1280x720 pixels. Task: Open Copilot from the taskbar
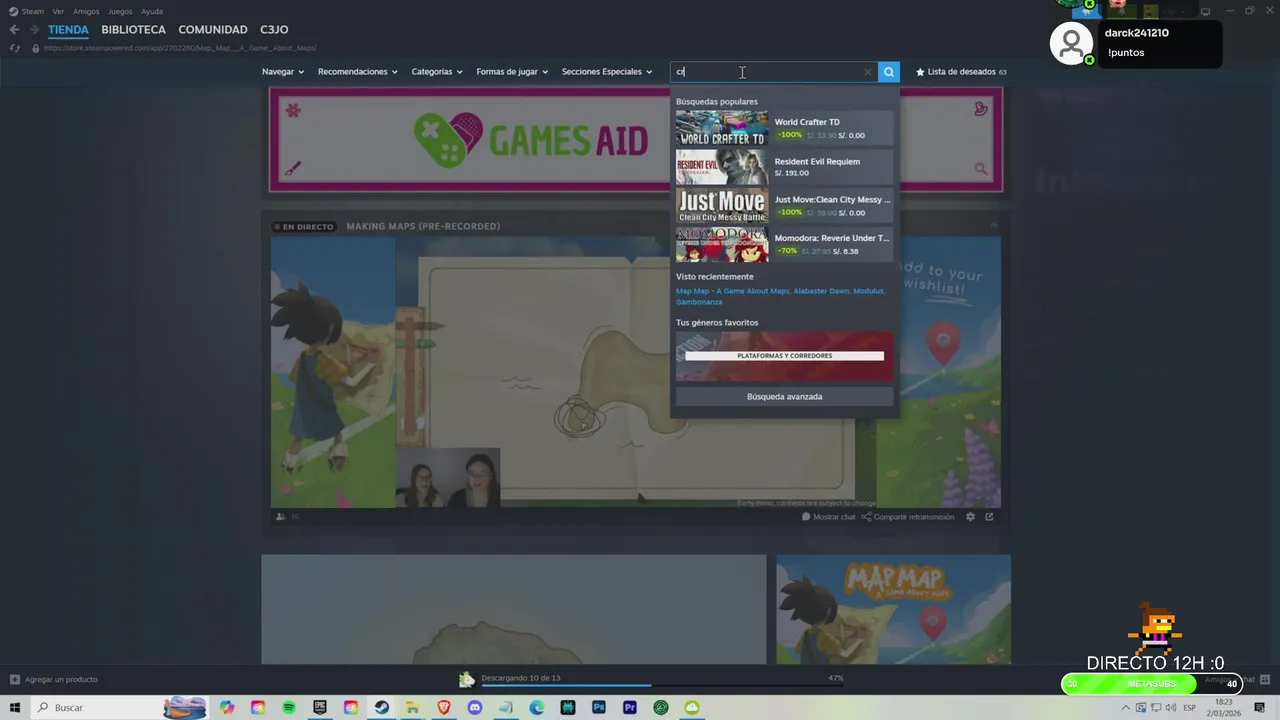click(227, 708)
